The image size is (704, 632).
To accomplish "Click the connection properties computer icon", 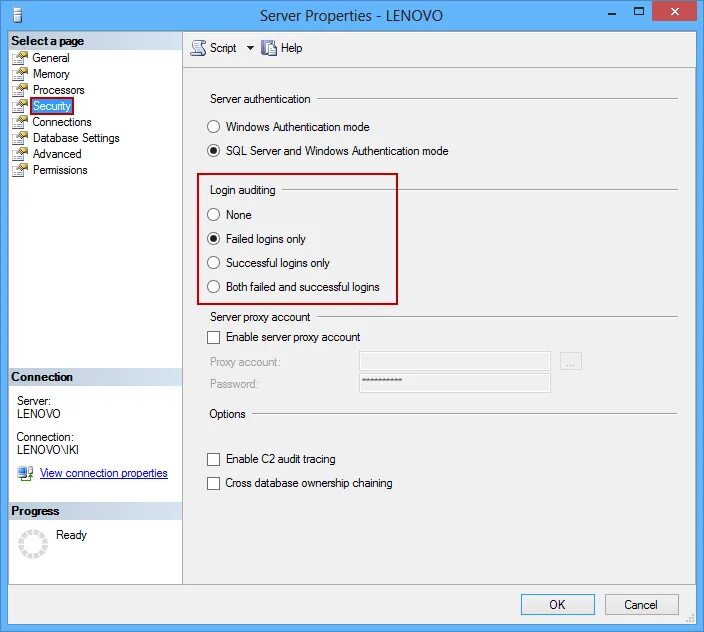I will [25, 473].
